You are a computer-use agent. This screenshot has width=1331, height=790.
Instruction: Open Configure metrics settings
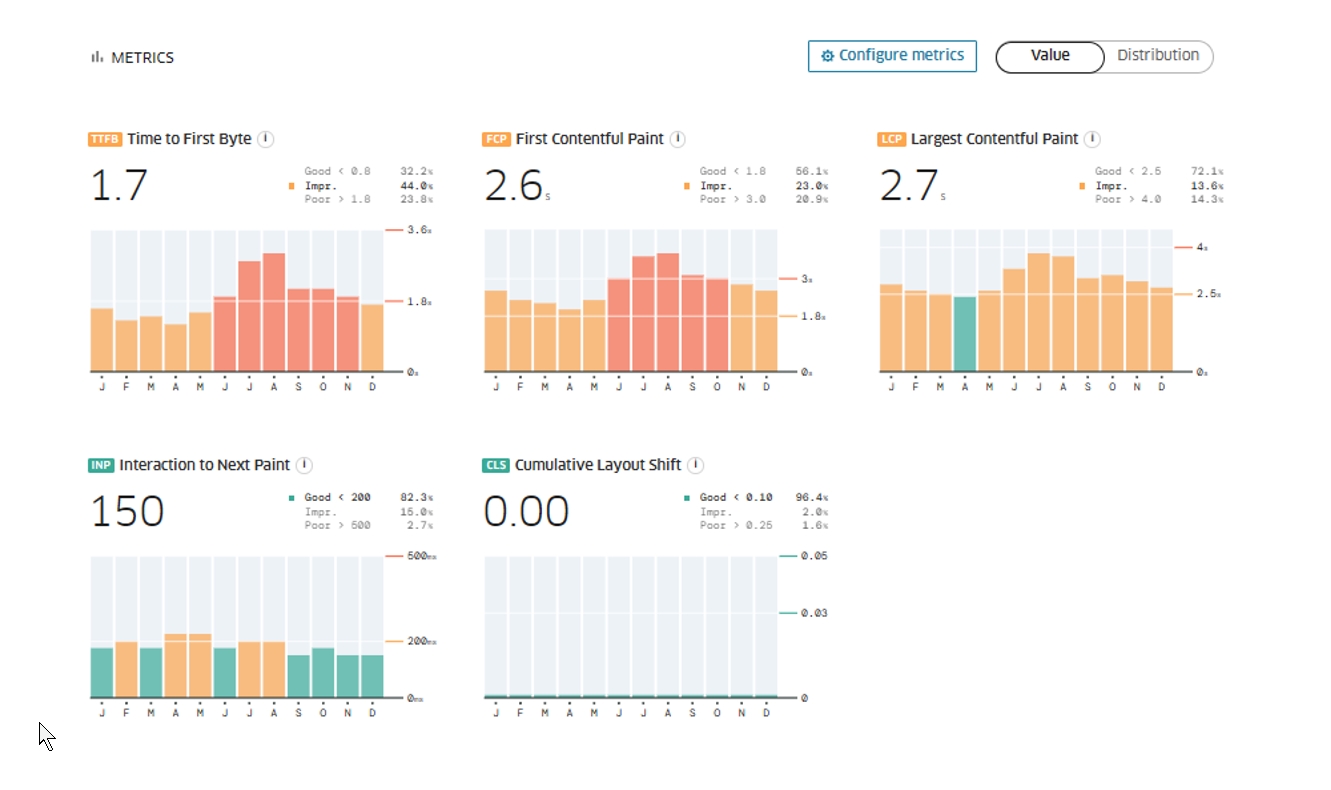[x=892, y=56]
